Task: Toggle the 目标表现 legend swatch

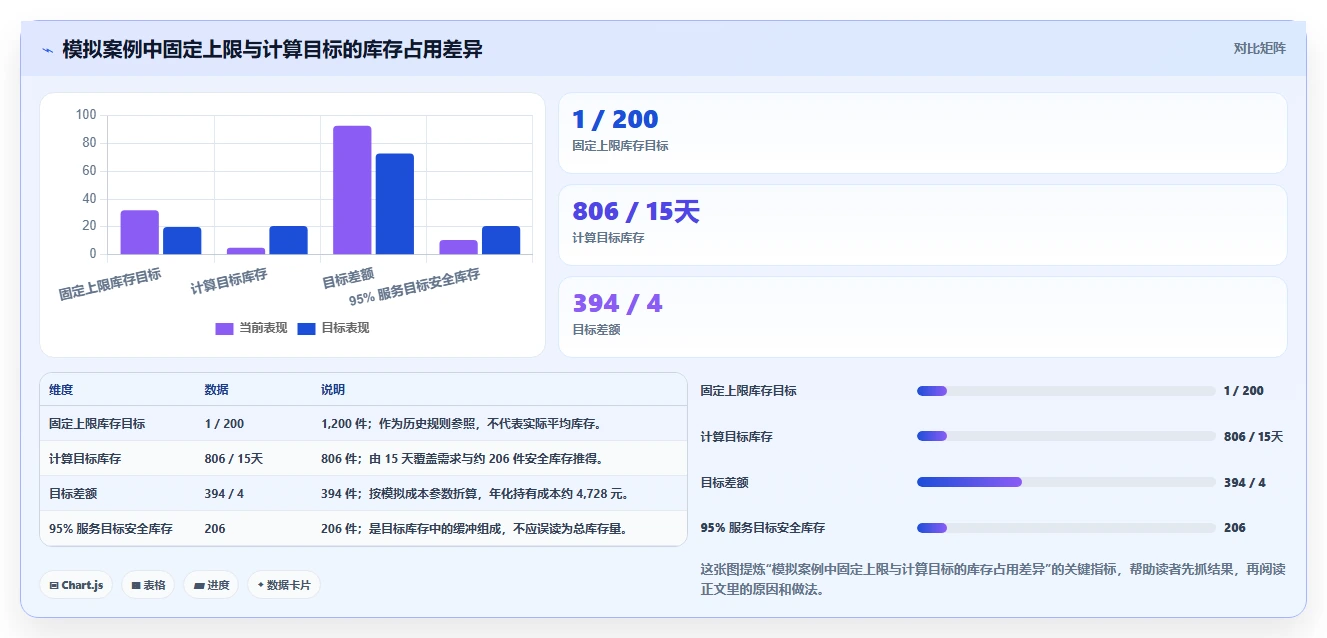Action: (307, 328)
